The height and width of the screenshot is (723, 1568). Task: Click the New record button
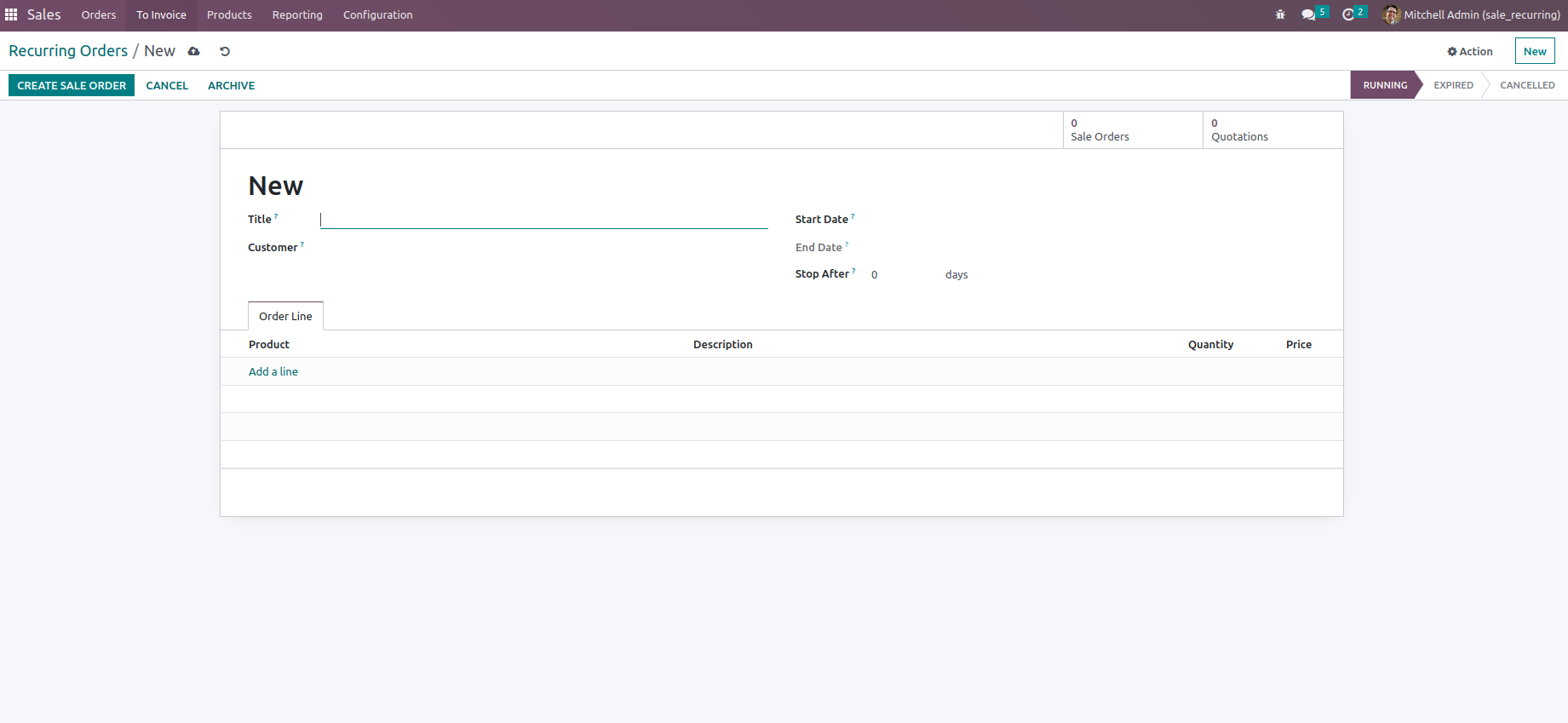click(x=1535, y=51)
